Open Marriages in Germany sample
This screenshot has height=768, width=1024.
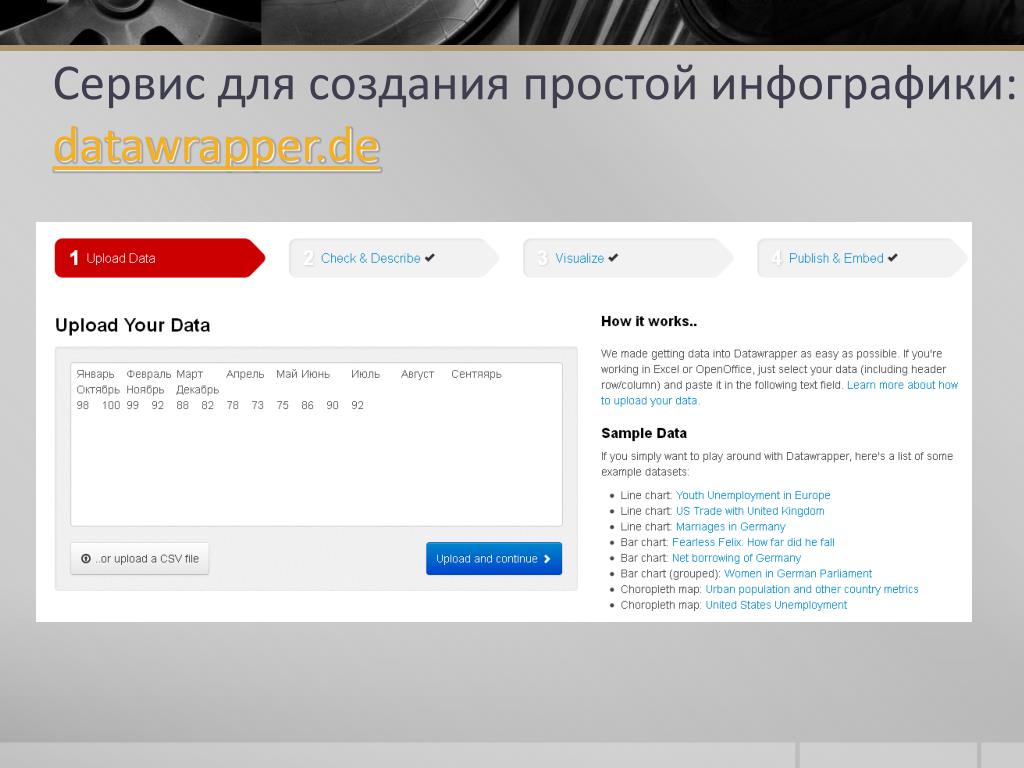pyautogui.click(x=730, y=526)
